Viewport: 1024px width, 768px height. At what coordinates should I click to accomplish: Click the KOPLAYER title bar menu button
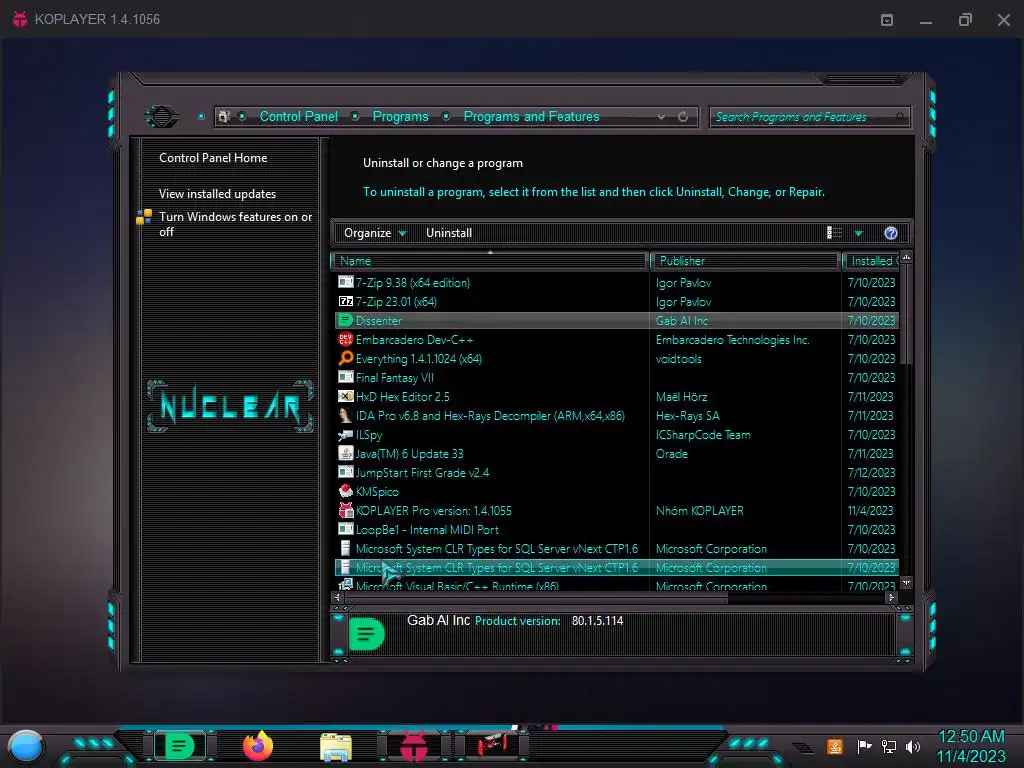887,20
